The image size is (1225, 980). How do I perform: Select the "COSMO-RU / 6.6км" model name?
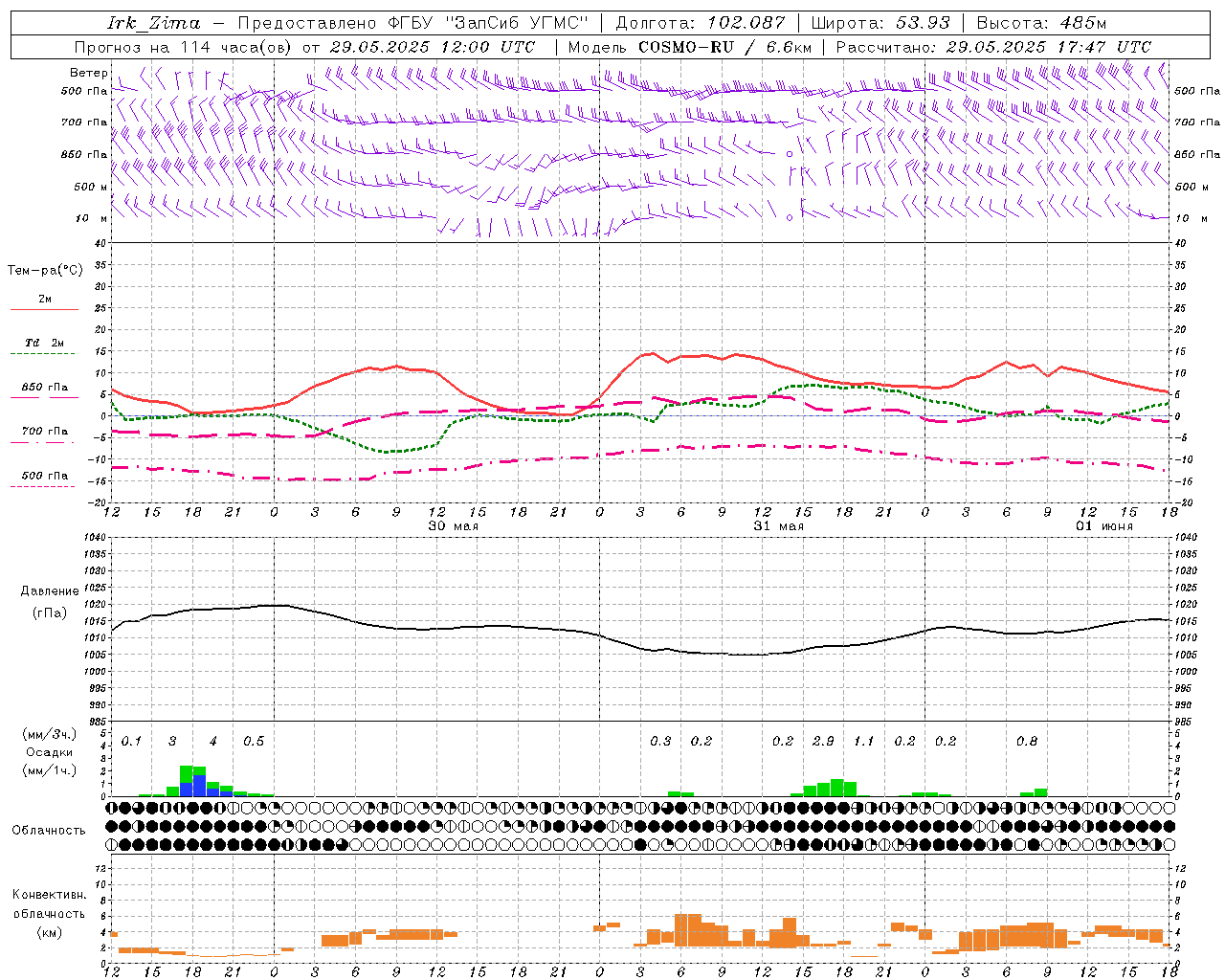724,47
